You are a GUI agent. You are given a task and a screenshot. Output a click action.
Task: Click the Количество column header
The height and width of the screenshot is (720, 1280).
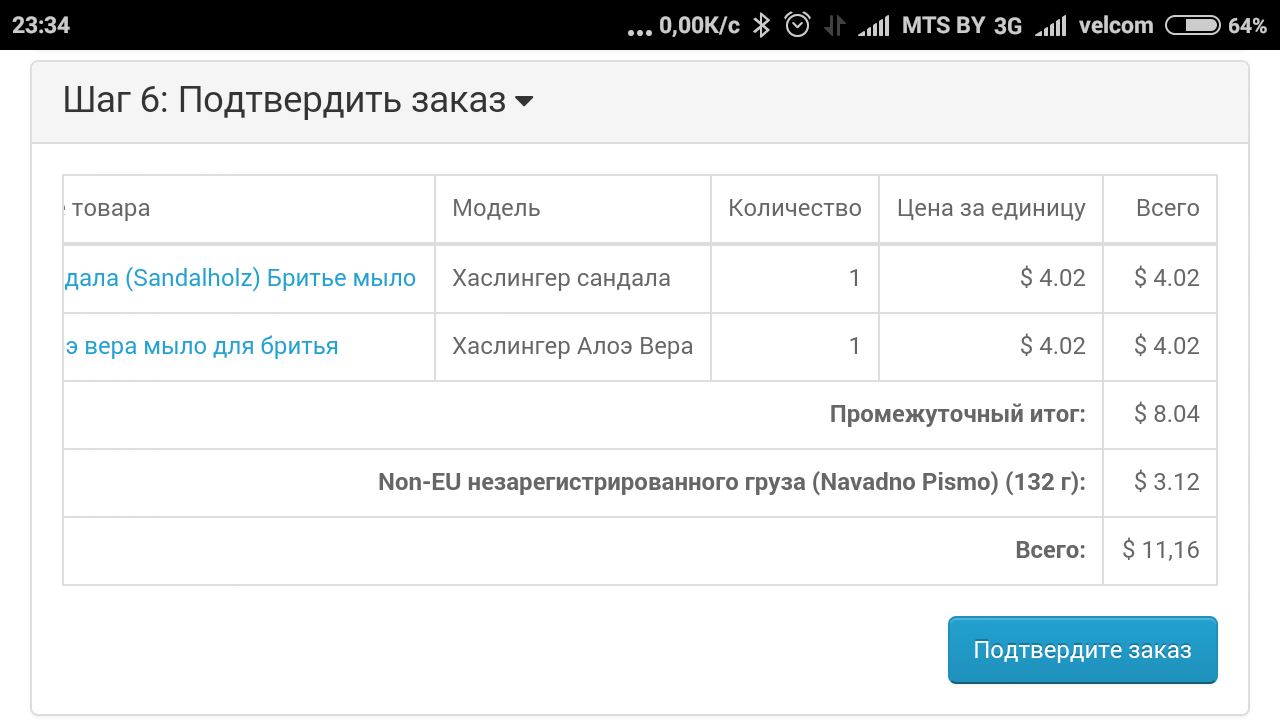(794, 208)
